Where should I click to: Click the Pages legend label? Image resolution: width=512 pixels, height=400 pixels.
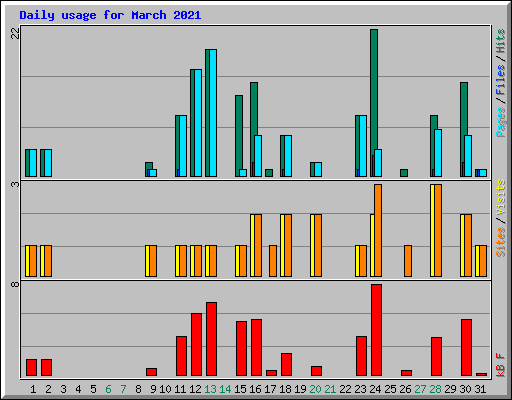tap(501, 122)
